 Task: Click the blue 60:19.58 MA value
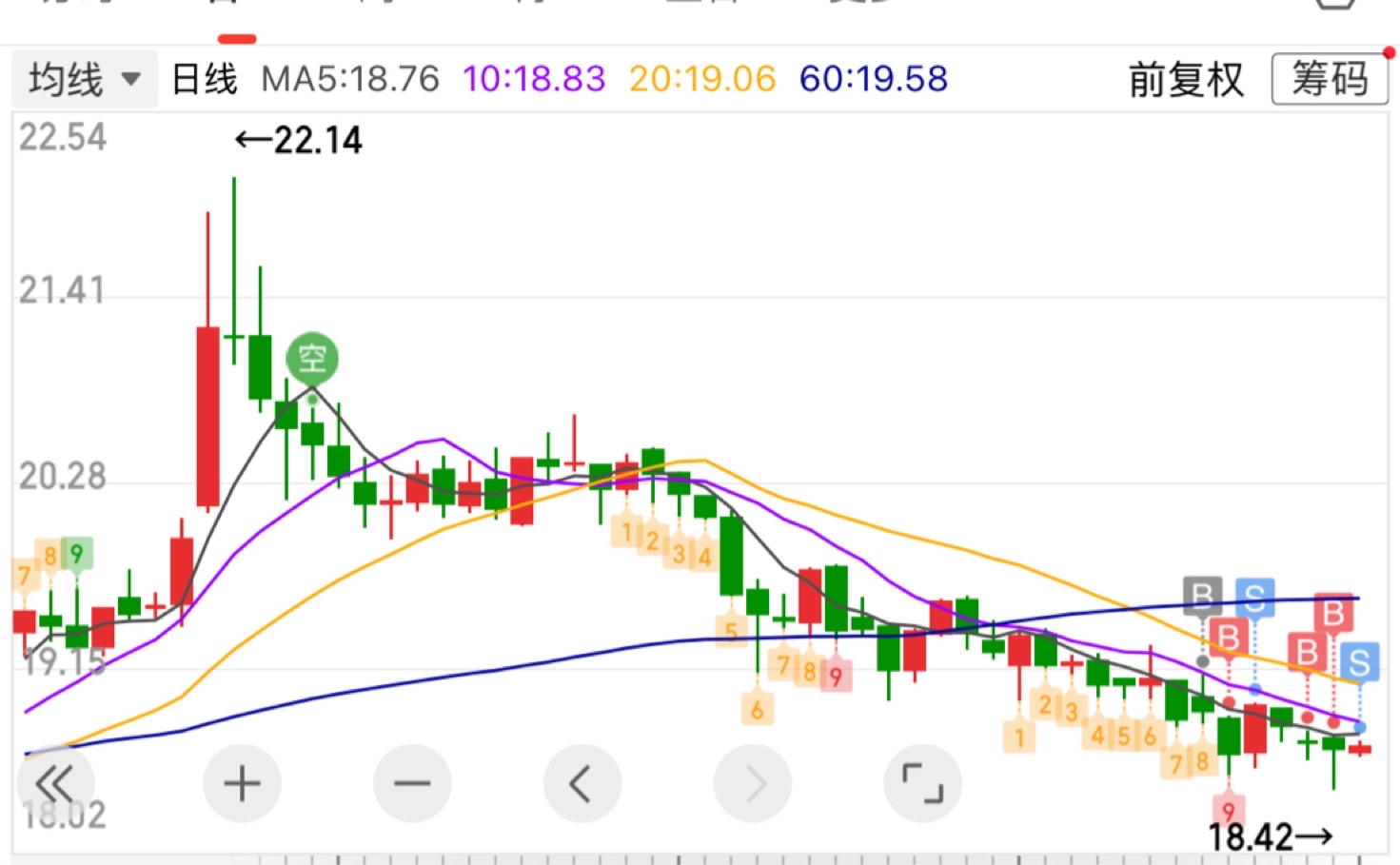pyautogui.click(x=874, y=79)
